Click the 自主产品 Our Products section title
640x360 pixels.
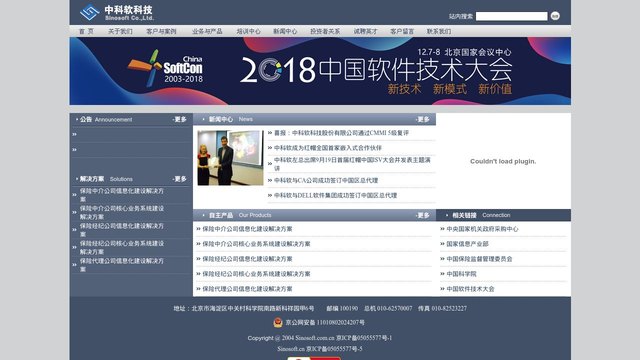coord(240,216)
